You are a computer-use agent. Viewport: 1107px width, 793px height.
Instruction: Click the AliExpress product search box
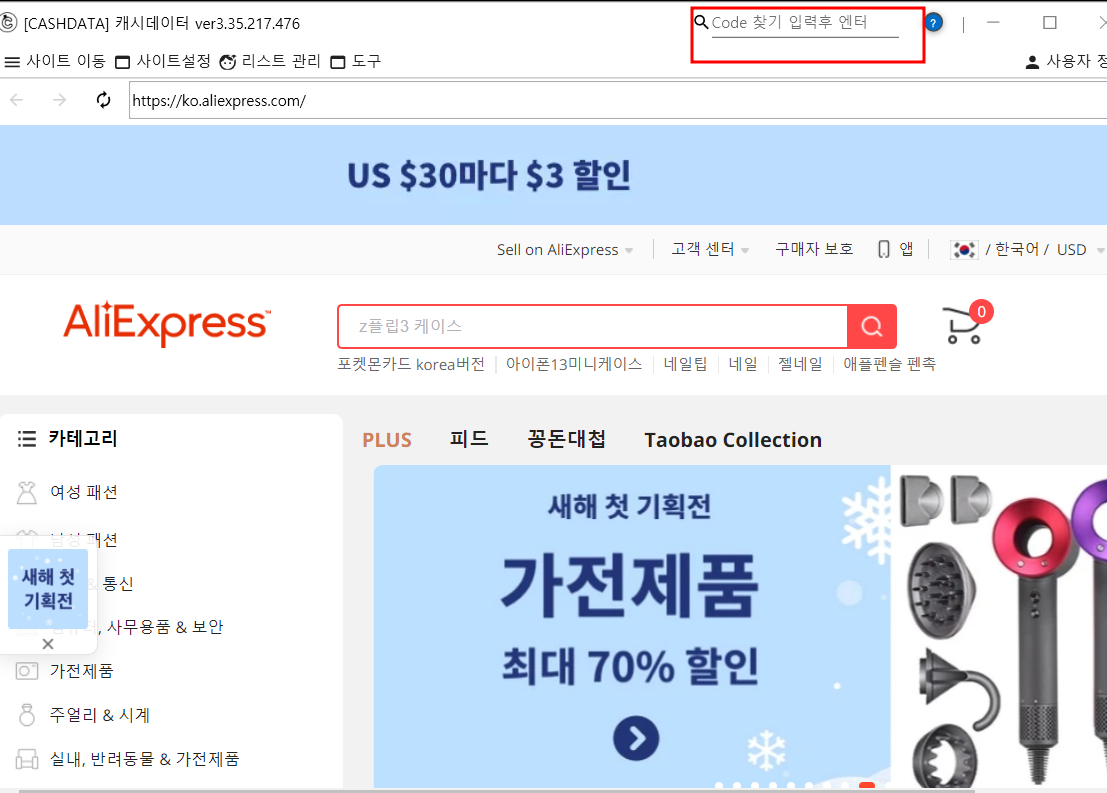[593, 326]
